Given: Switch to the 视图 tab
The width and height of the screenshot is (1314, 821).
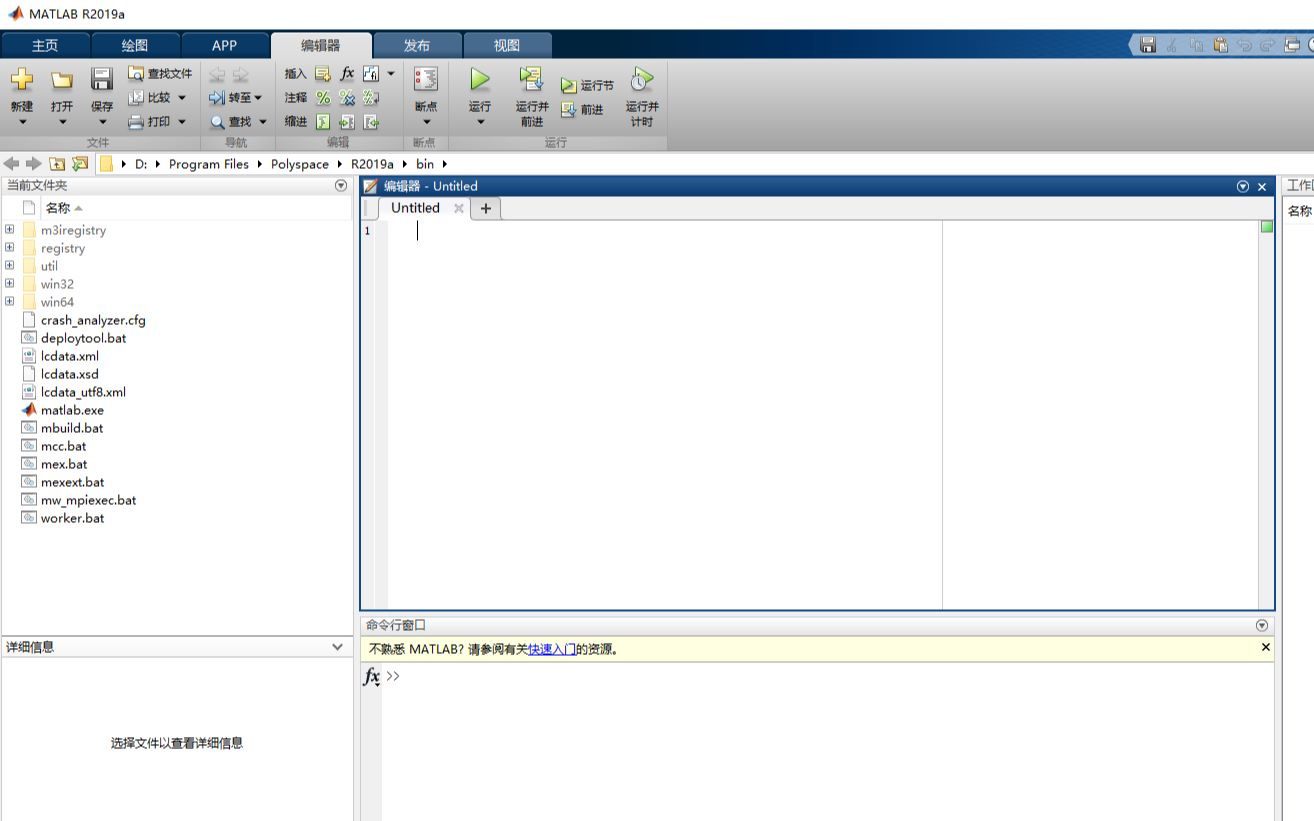Looking at the screenshot, I should [x=507, y=45].
